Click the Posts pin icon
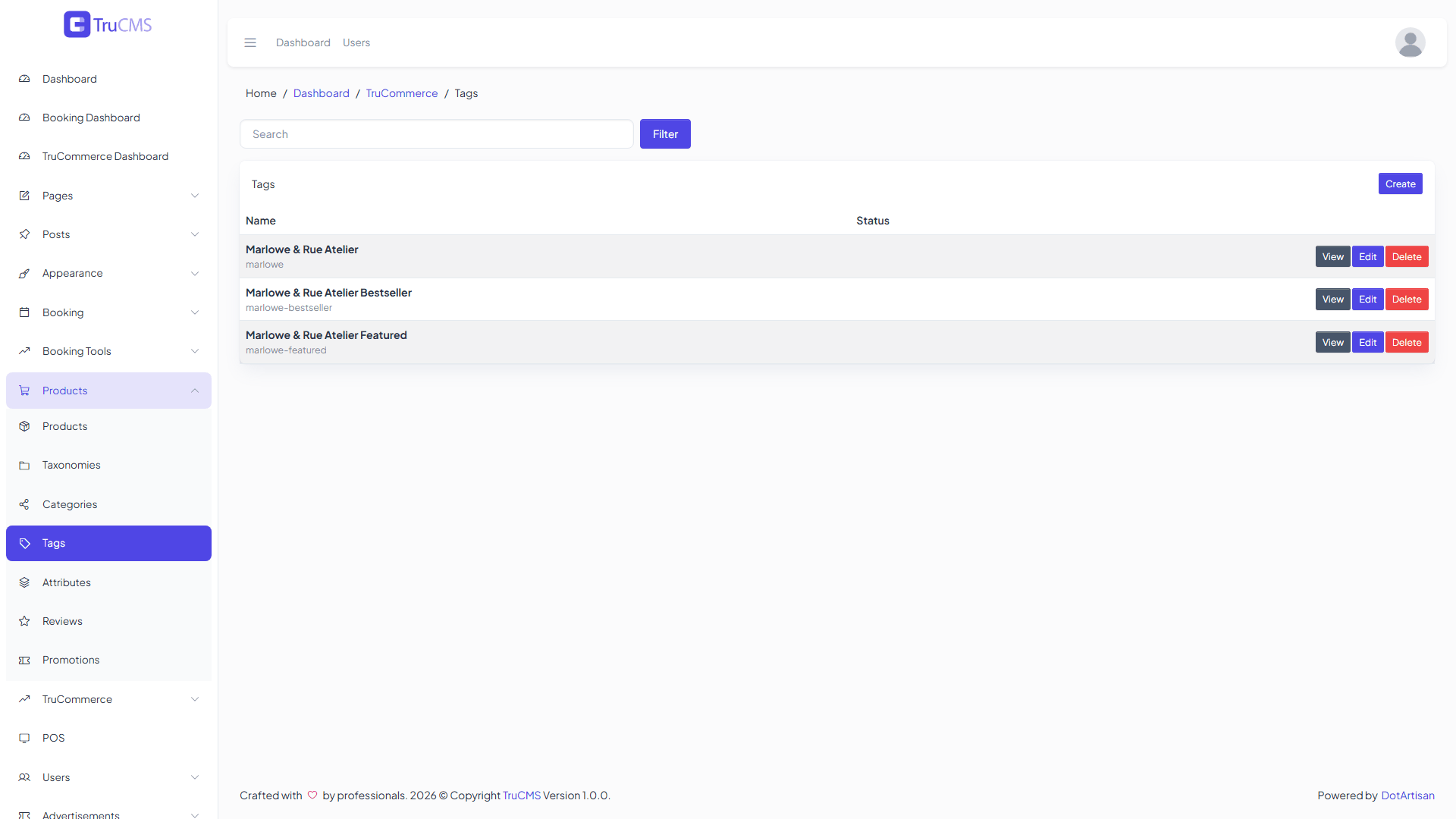 (x=24, y=234)
